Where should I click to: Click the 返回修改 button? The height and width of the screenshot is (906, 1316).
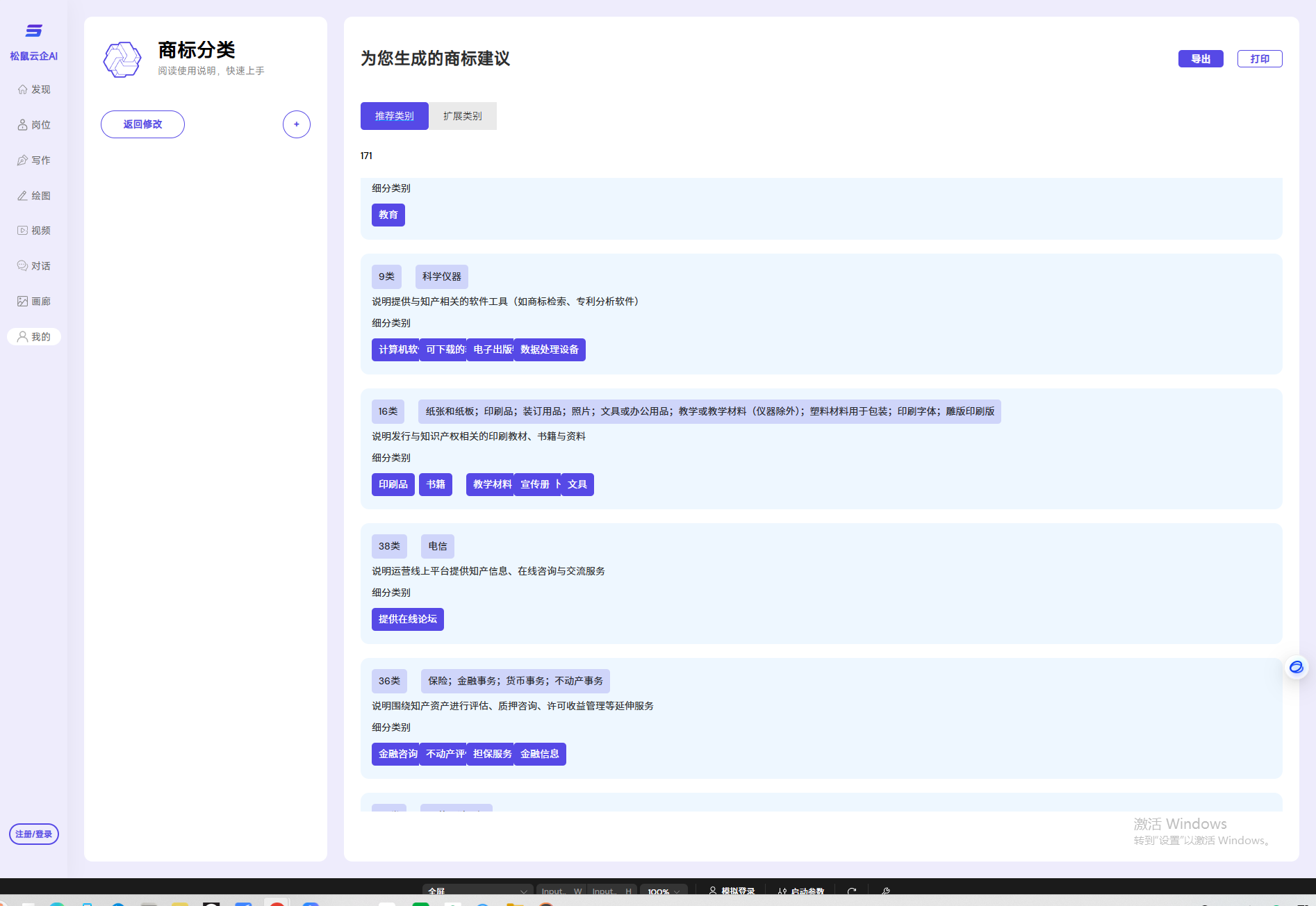142,124
